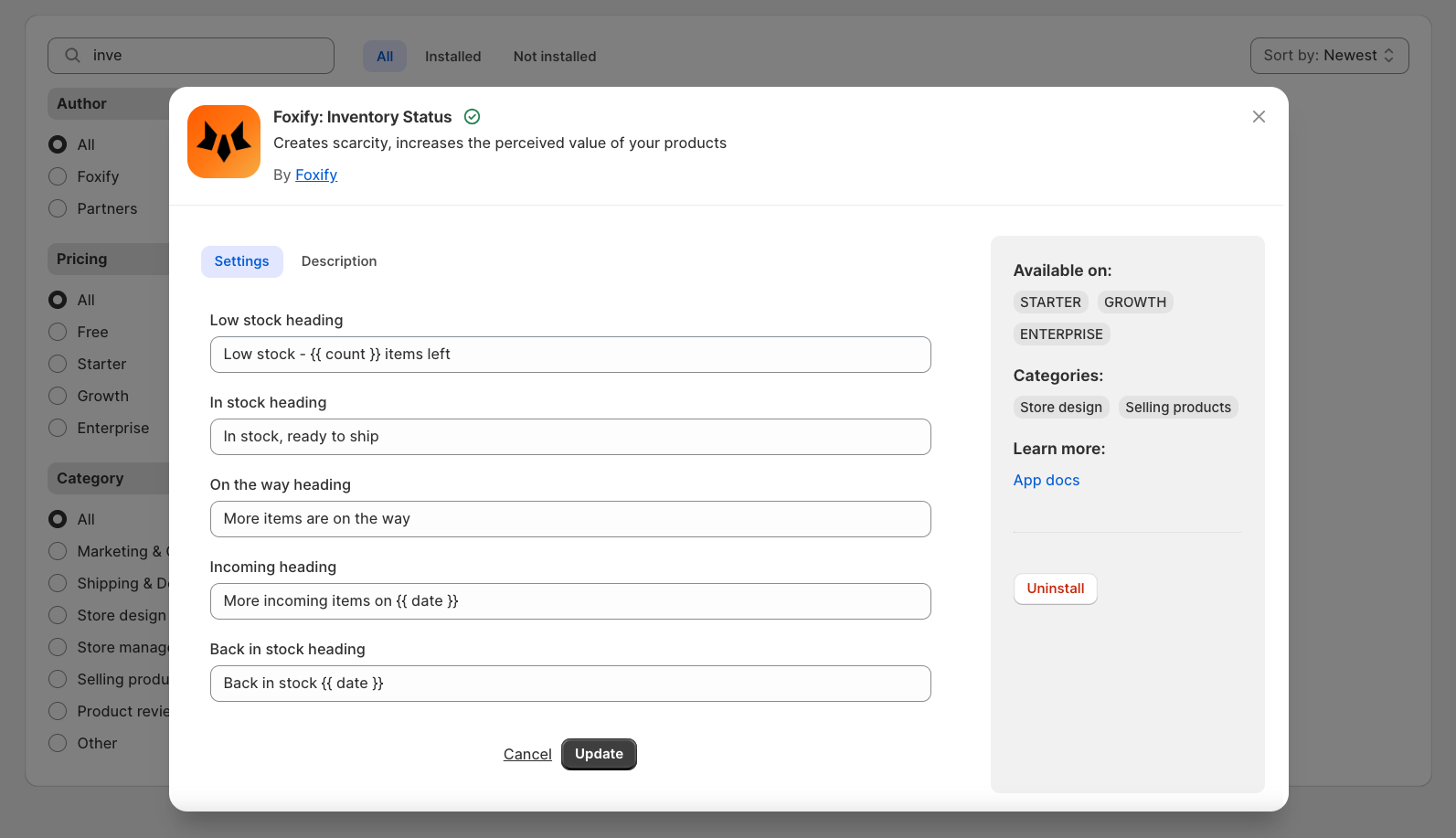Show Installed apps tab

(x=452, y=57)
